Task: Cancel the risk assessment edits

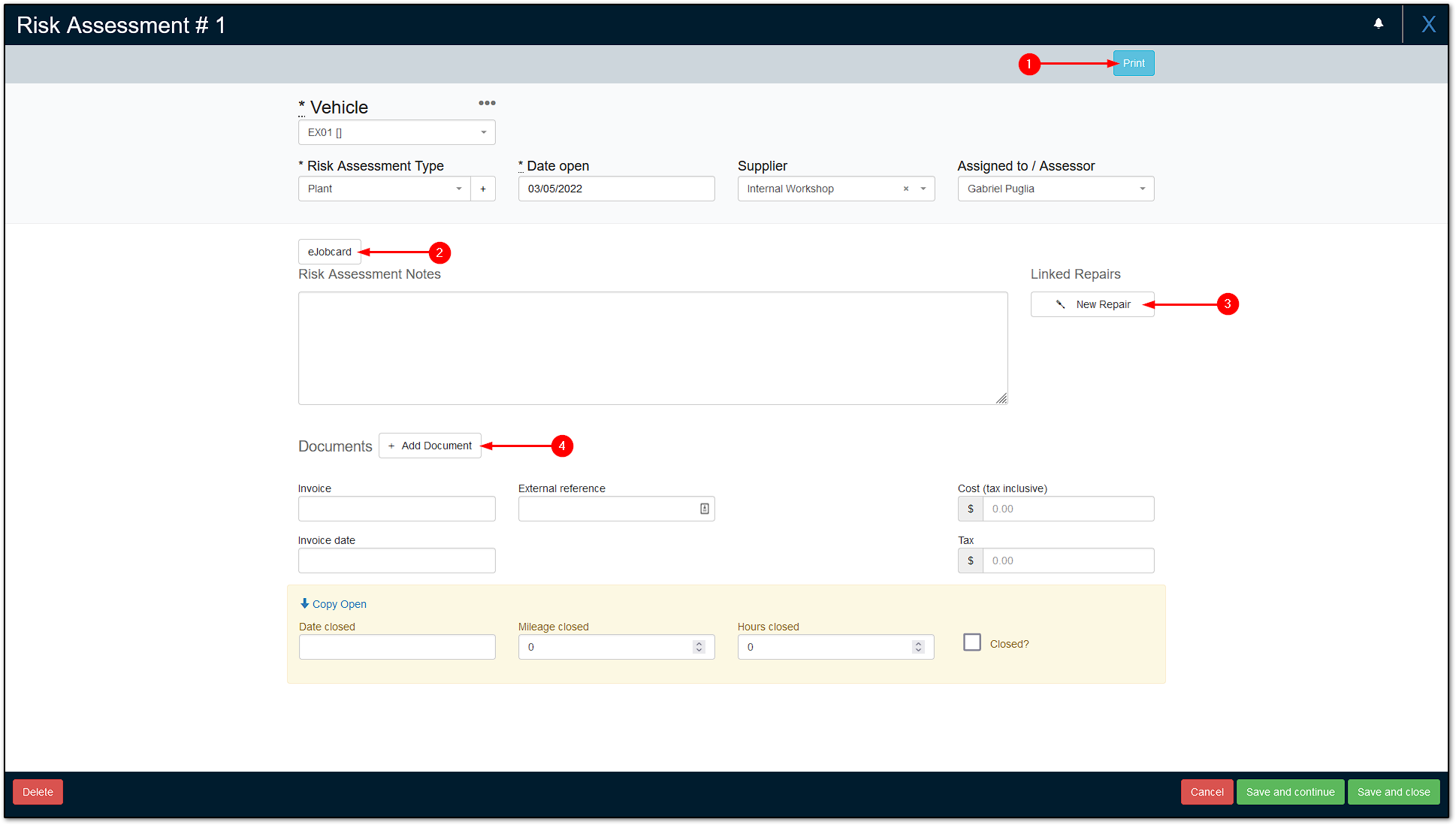Action: point(1207,792)
